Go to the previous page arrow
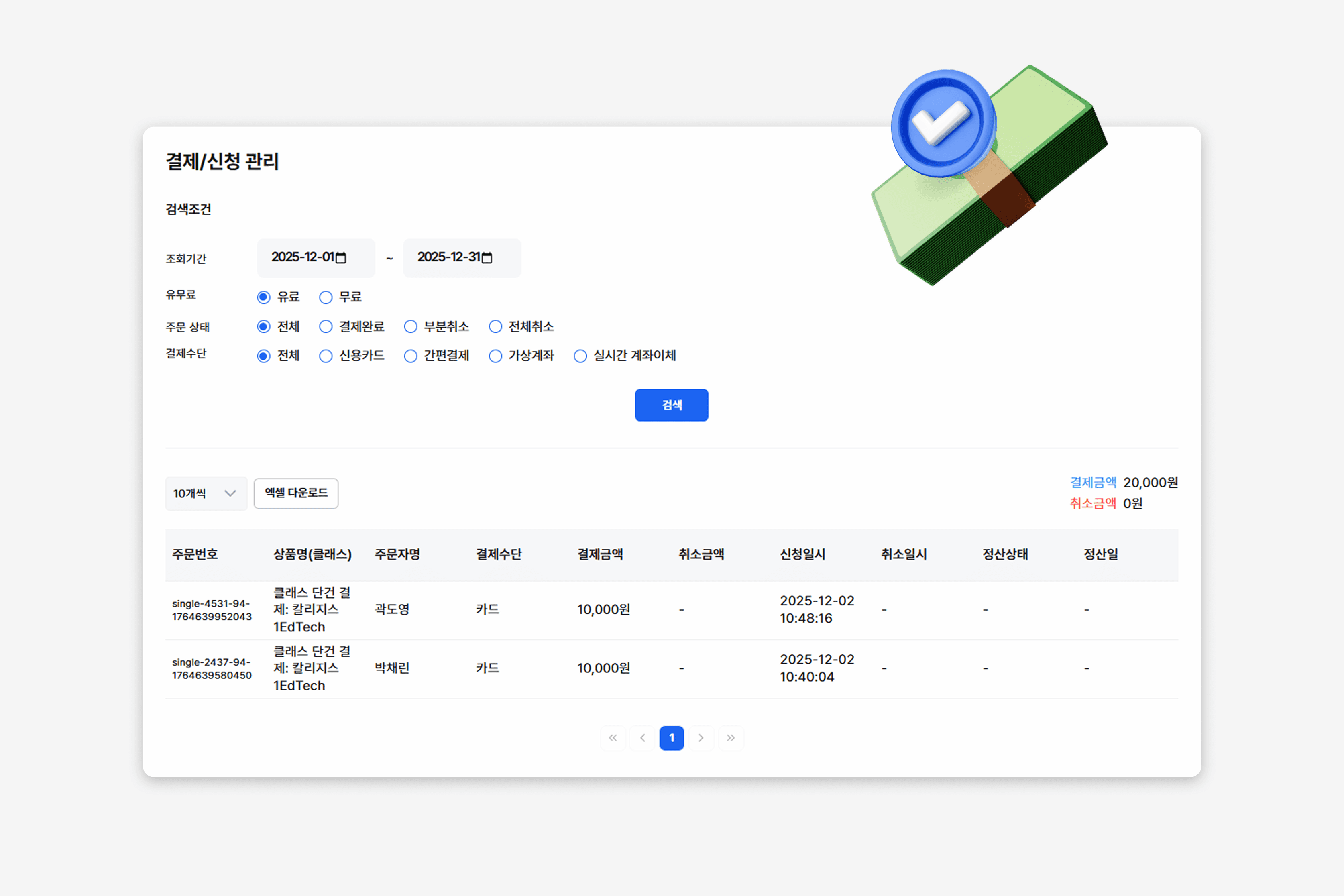This screenshot has height=896, width=1344. point(642,738)
